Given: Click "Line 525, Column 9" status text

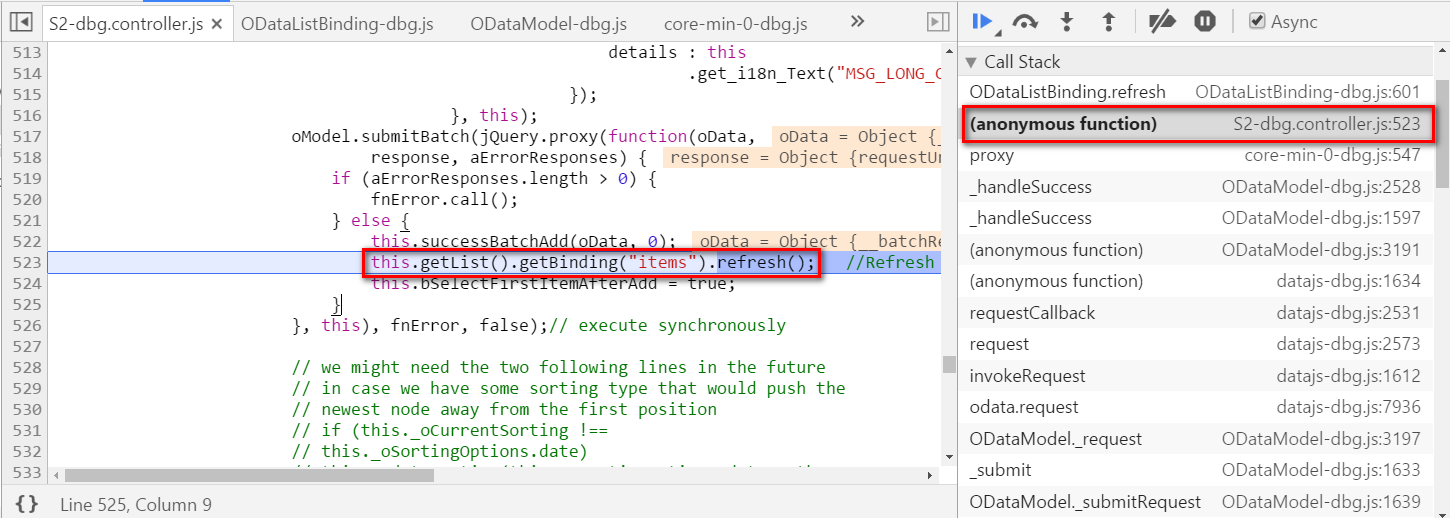Looking at the screenshot, I should 136,505.
